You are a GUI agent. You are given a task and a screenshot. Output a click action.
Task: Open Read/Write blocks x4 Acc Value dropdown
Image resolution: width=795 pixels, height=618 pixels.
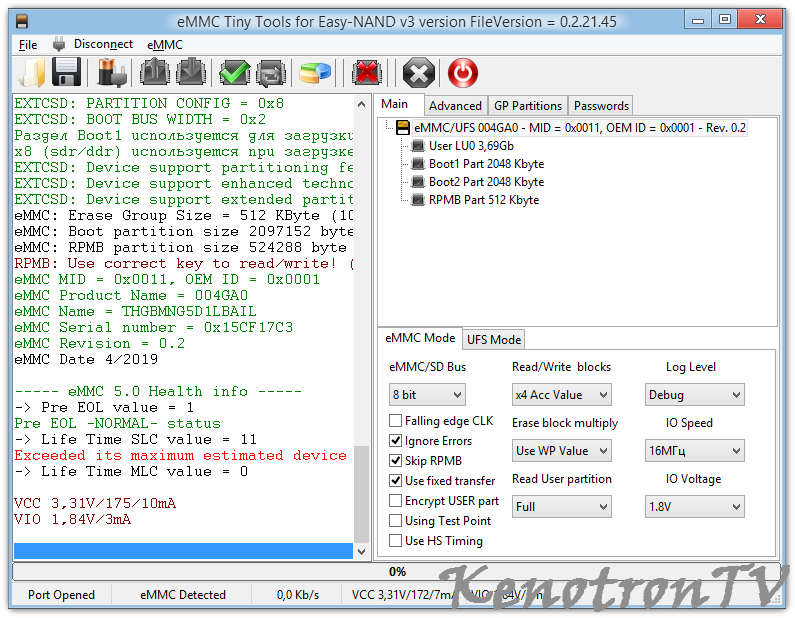pyautogui.click(x=562, y=395)
